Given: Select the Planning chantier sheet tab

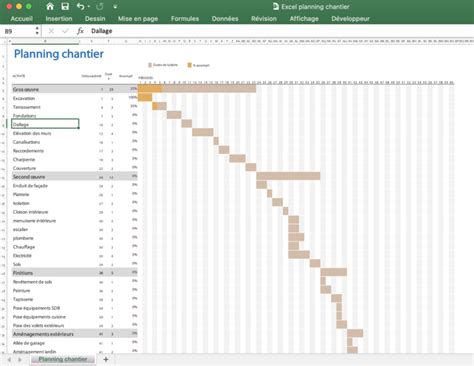Looking at the screenshot, I should 63,359.
